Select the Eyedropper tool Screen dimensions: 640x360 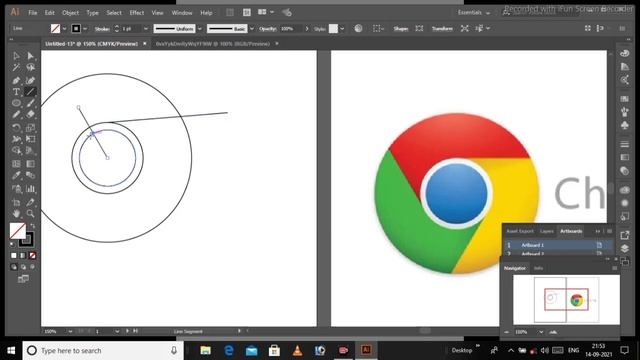16,176
